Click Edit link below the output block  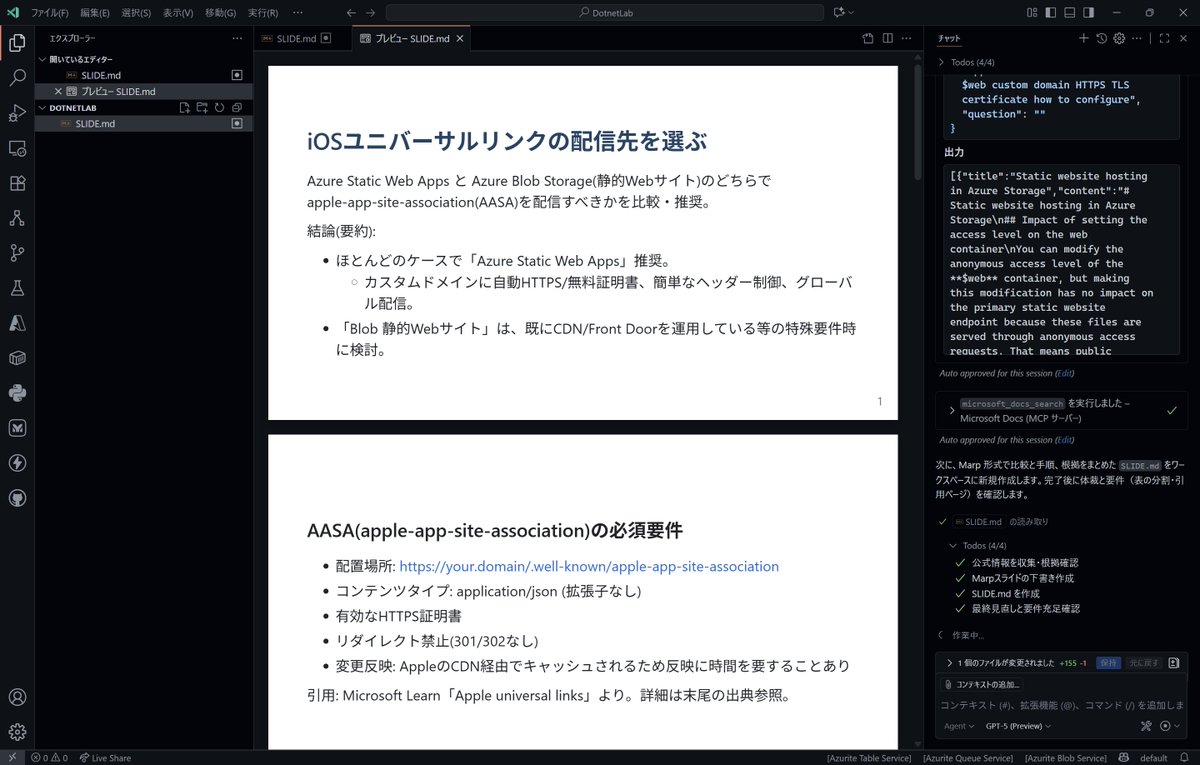click(x=1065, y=373)
